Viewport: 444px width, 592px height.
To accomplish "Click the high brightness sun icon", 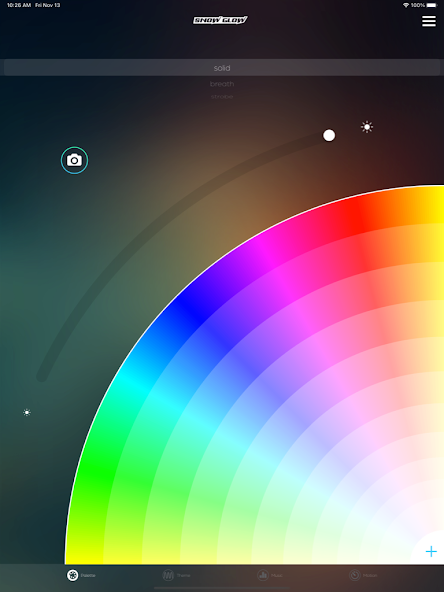I will pyautogui.click(x=367, y=127).
